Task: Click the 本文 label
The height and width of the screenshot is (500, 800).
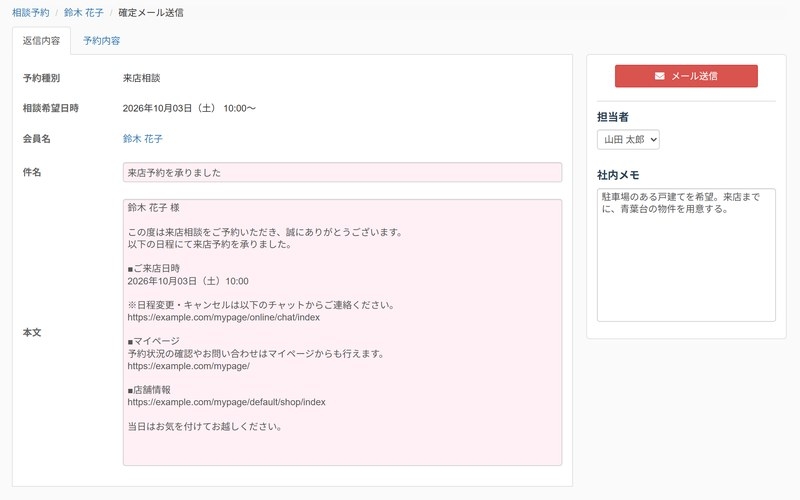Action: click(x=32, y=333)
